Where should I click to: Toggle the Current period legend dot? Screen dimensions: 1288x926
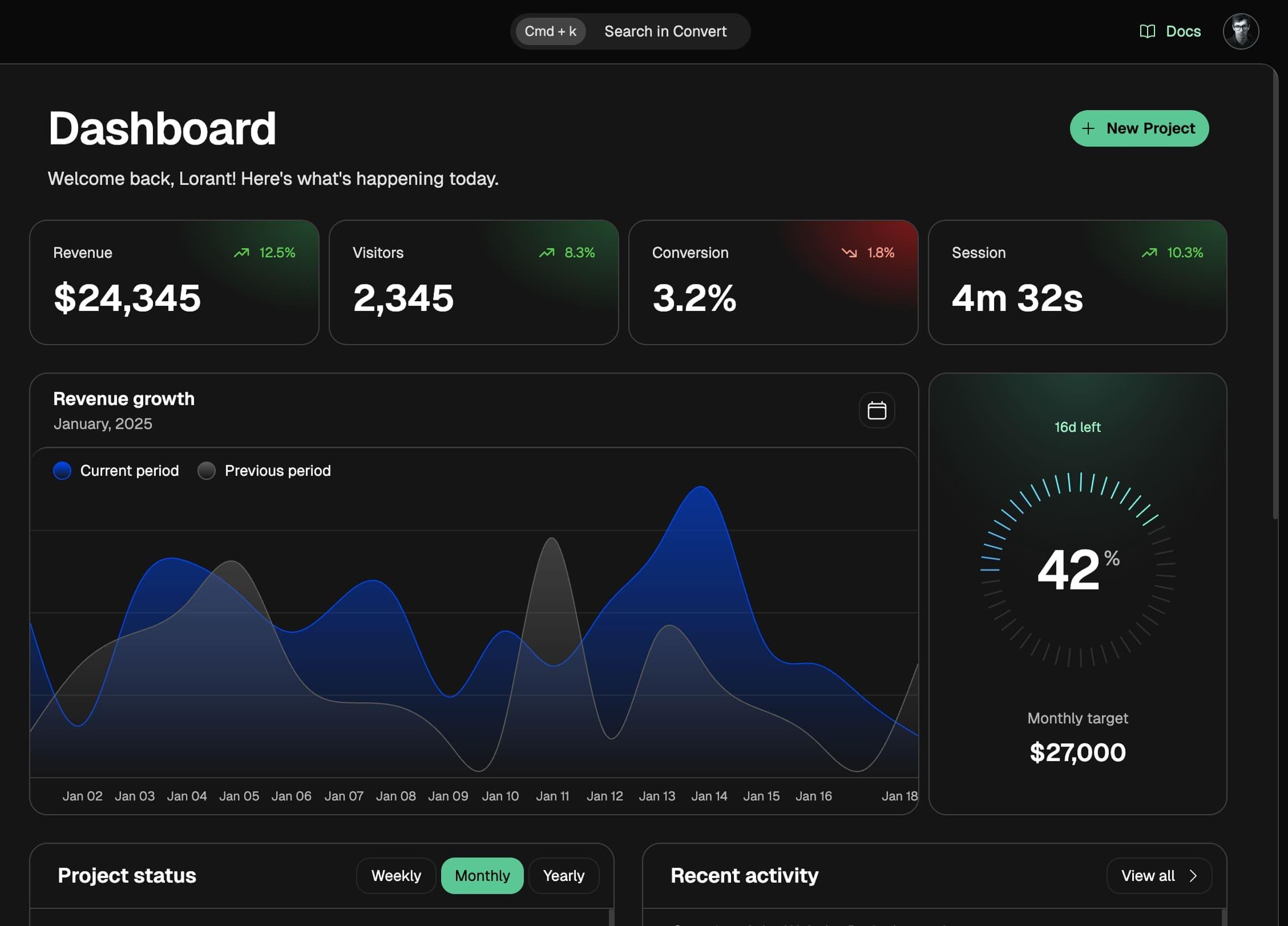coord(62,471)
